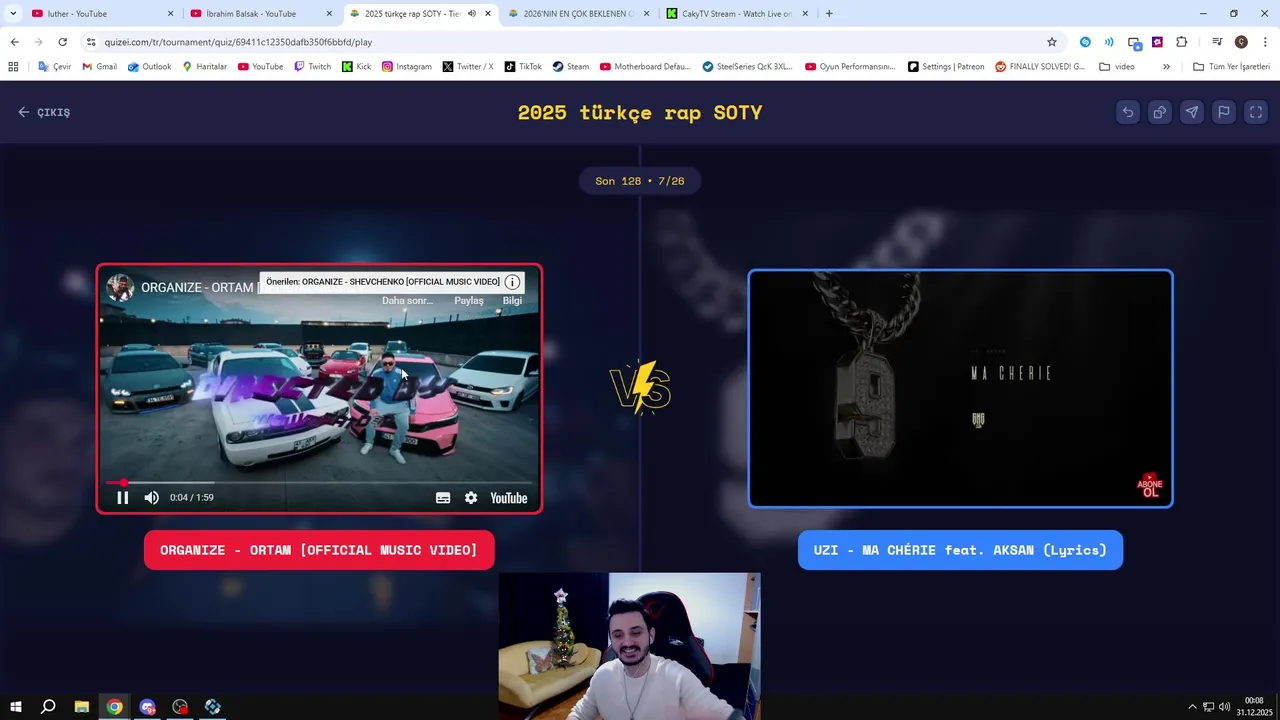
Task: Open the Chrome three-dot menu
Action: [x=1266, y=42]
